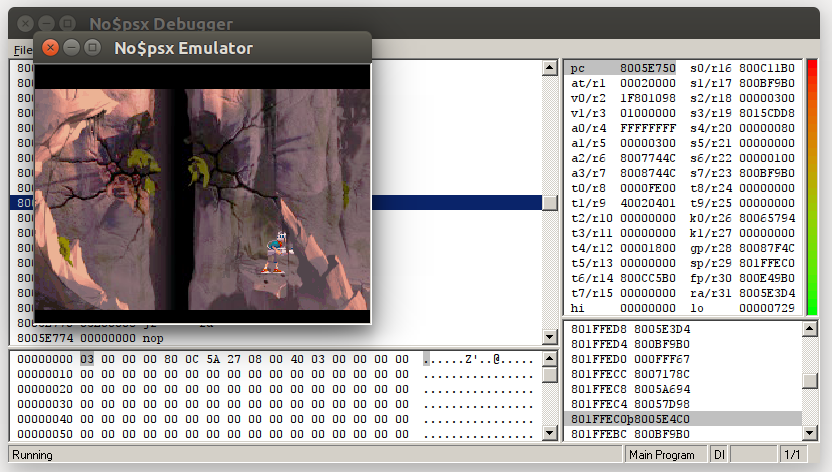Select the t6/r14 register value 800CC5B0

[648, 278]
